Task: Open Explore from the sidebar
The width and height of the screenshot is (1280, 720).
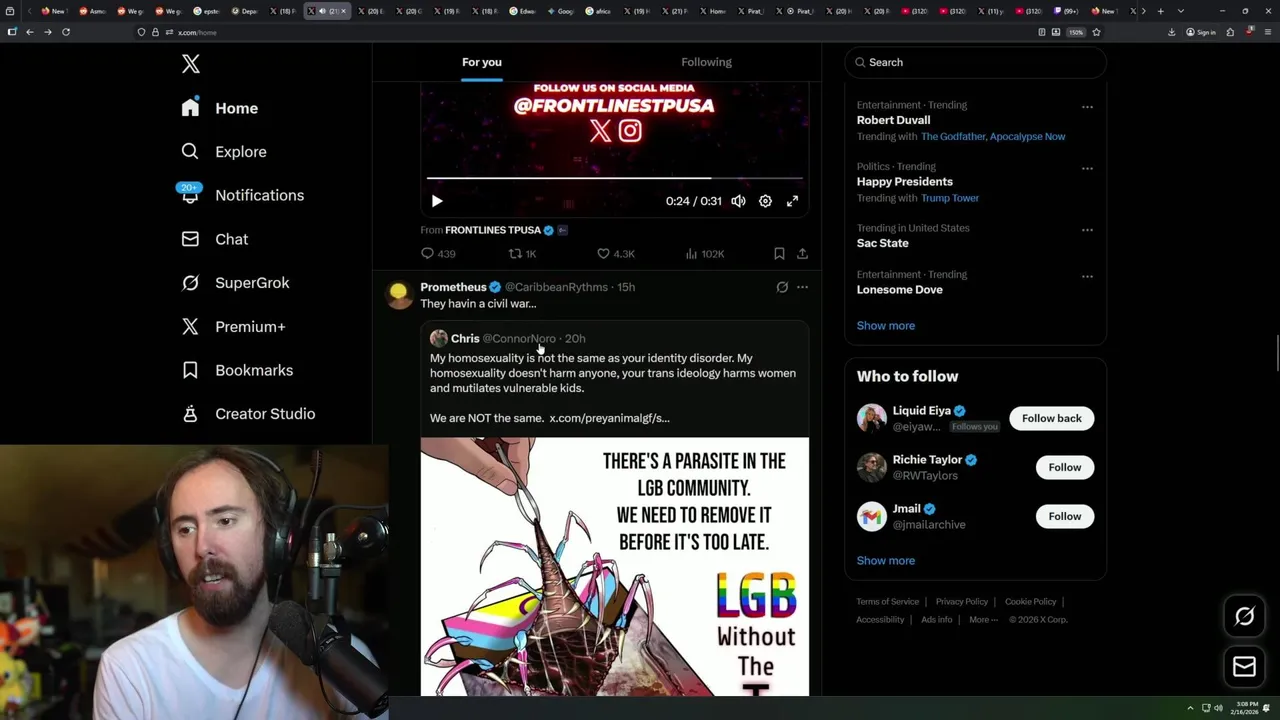Action: pos(224,152)
